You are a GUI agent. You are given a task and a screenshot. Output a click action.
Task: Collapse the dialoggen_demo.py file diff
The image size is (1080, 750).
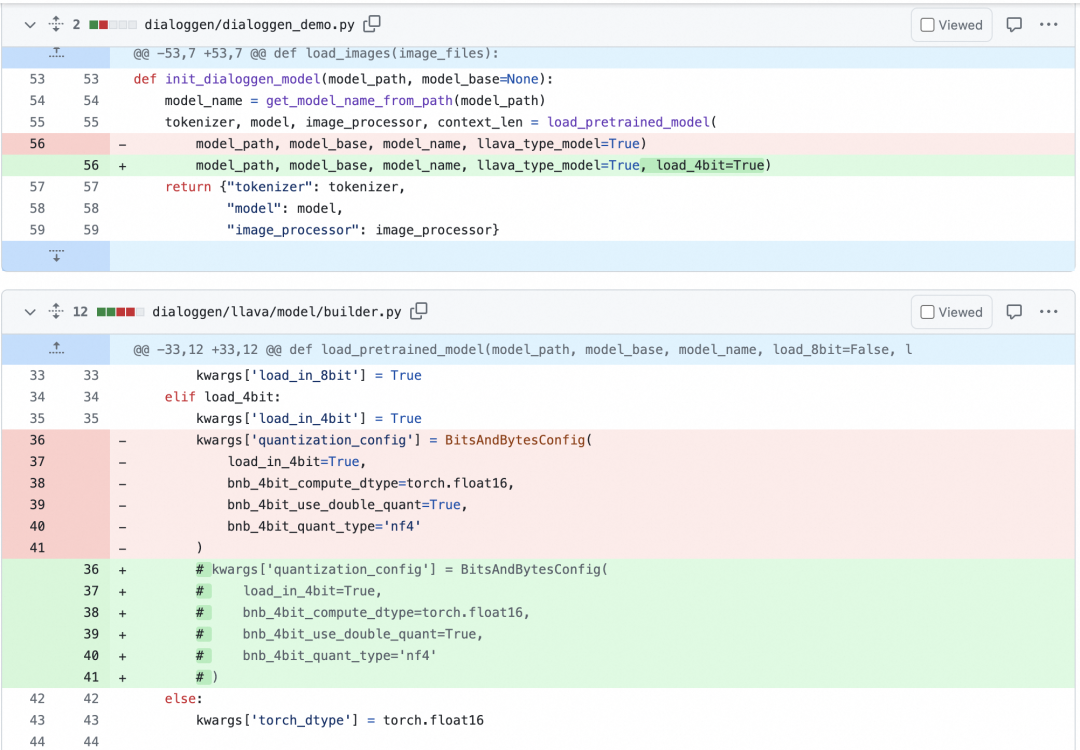[30, 25]
